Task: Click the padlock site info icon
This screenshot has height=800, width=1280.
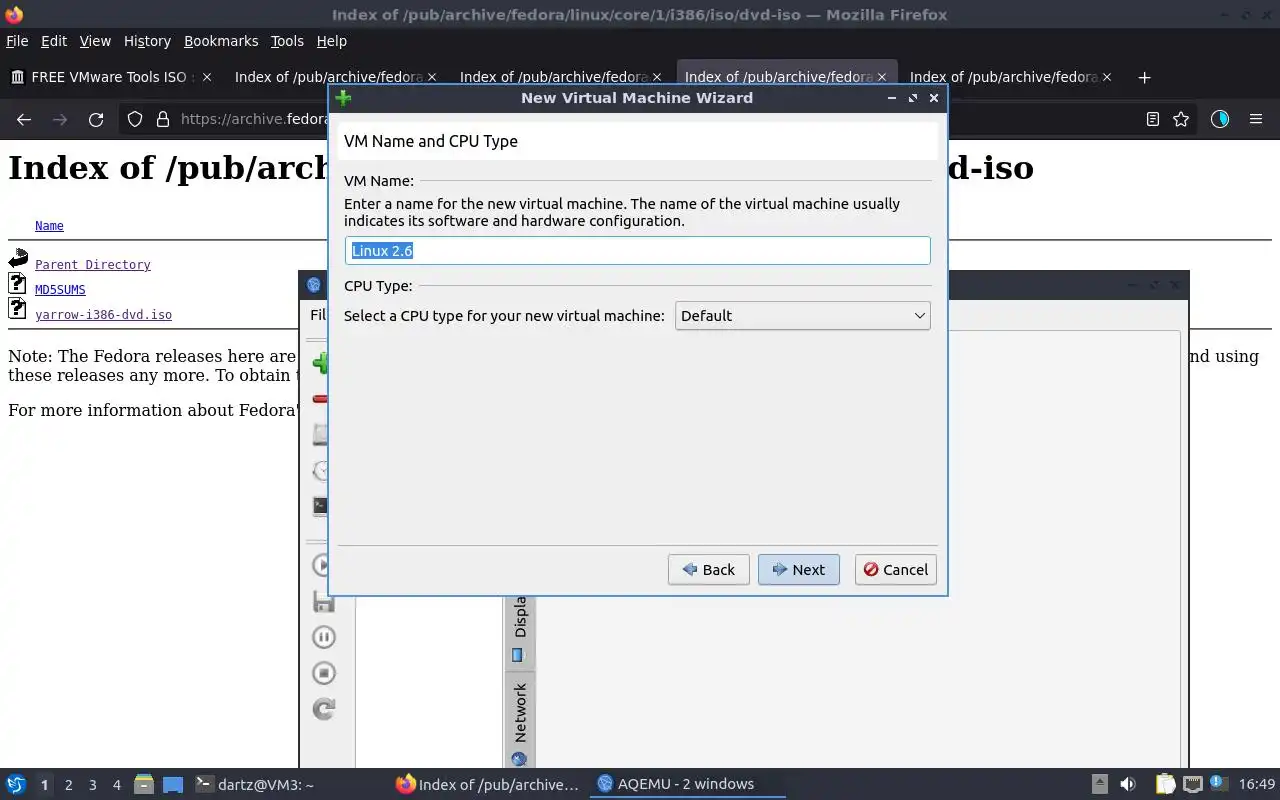Action: coord(162,119)
